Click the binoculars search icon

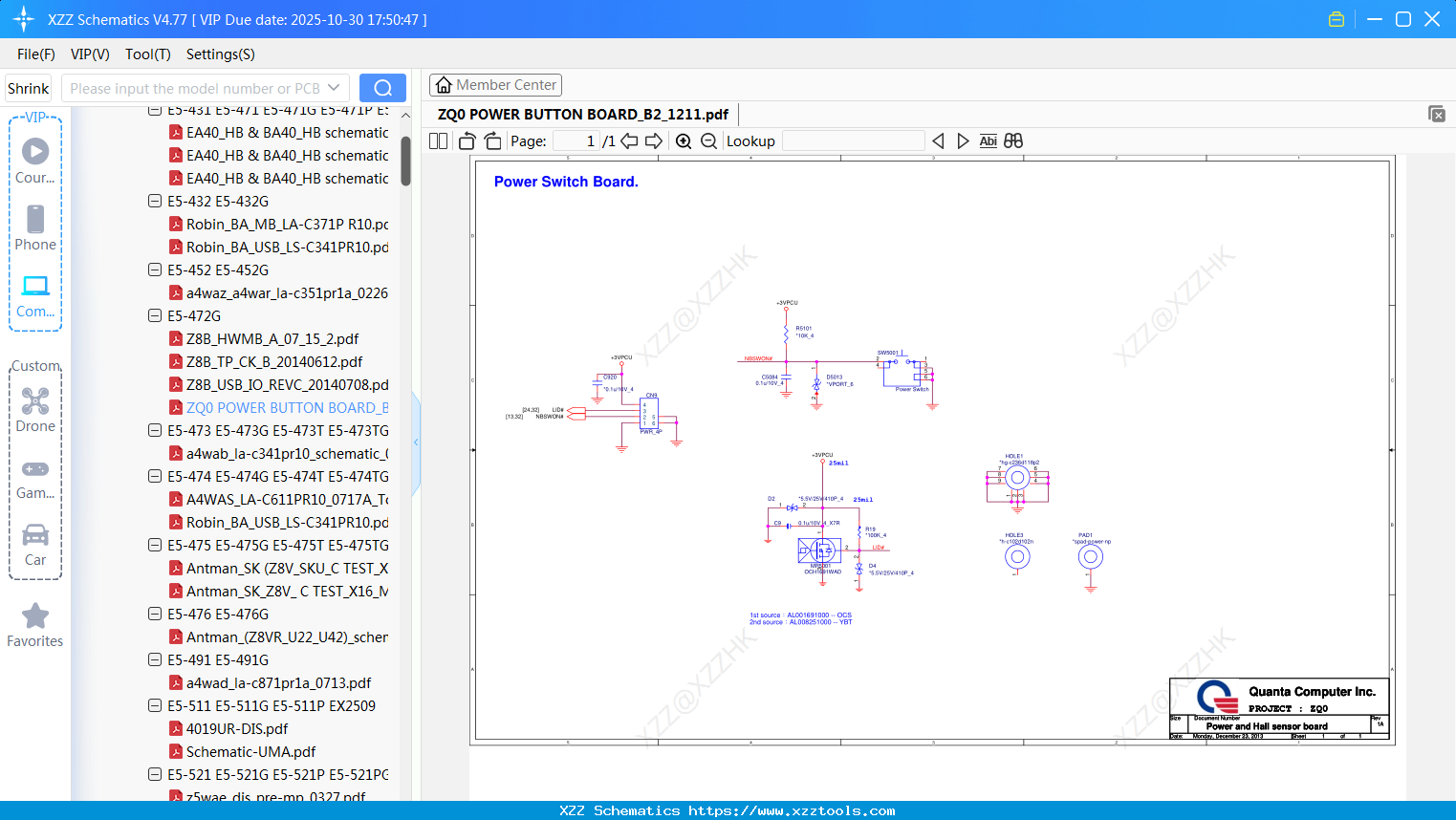(1013, 141)
